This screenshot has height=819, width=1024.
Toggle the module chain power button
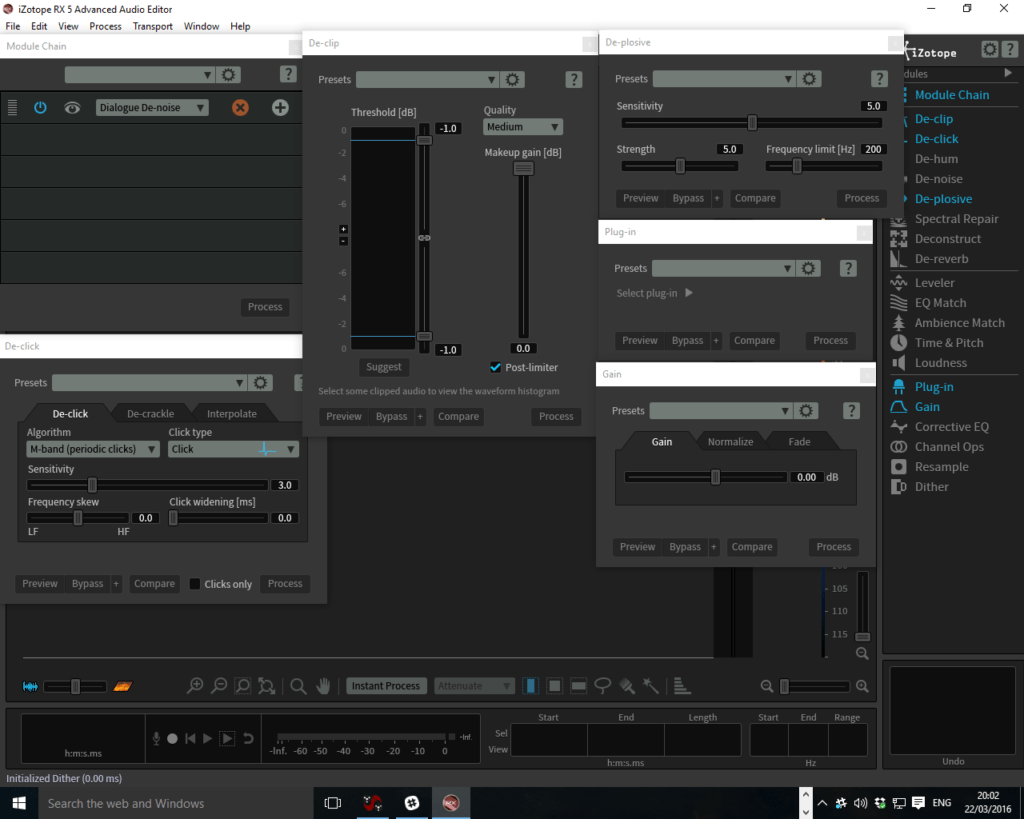[x=40, y=107]
